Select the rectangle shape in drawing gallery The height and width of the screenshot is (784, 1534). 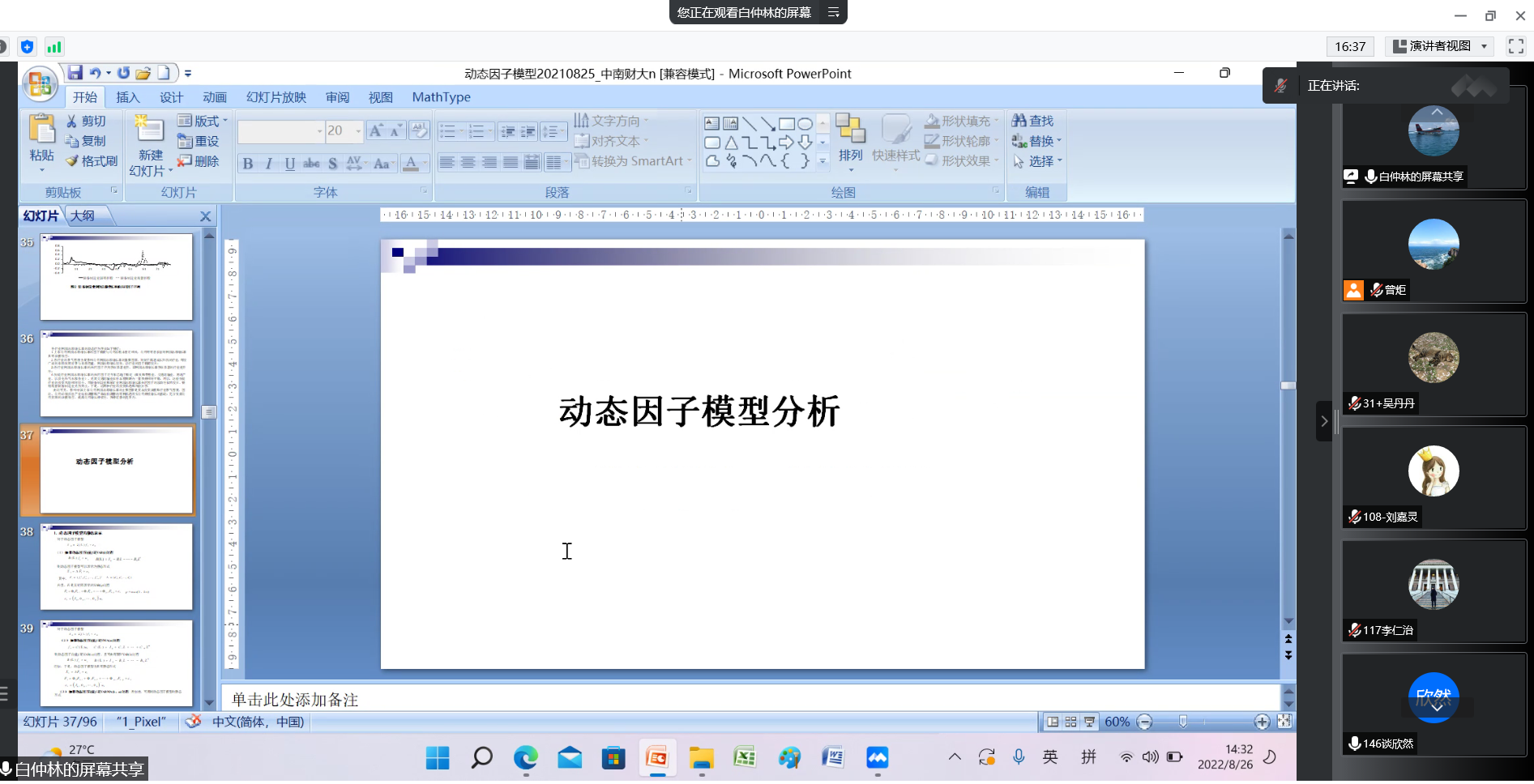coord(786,124)
